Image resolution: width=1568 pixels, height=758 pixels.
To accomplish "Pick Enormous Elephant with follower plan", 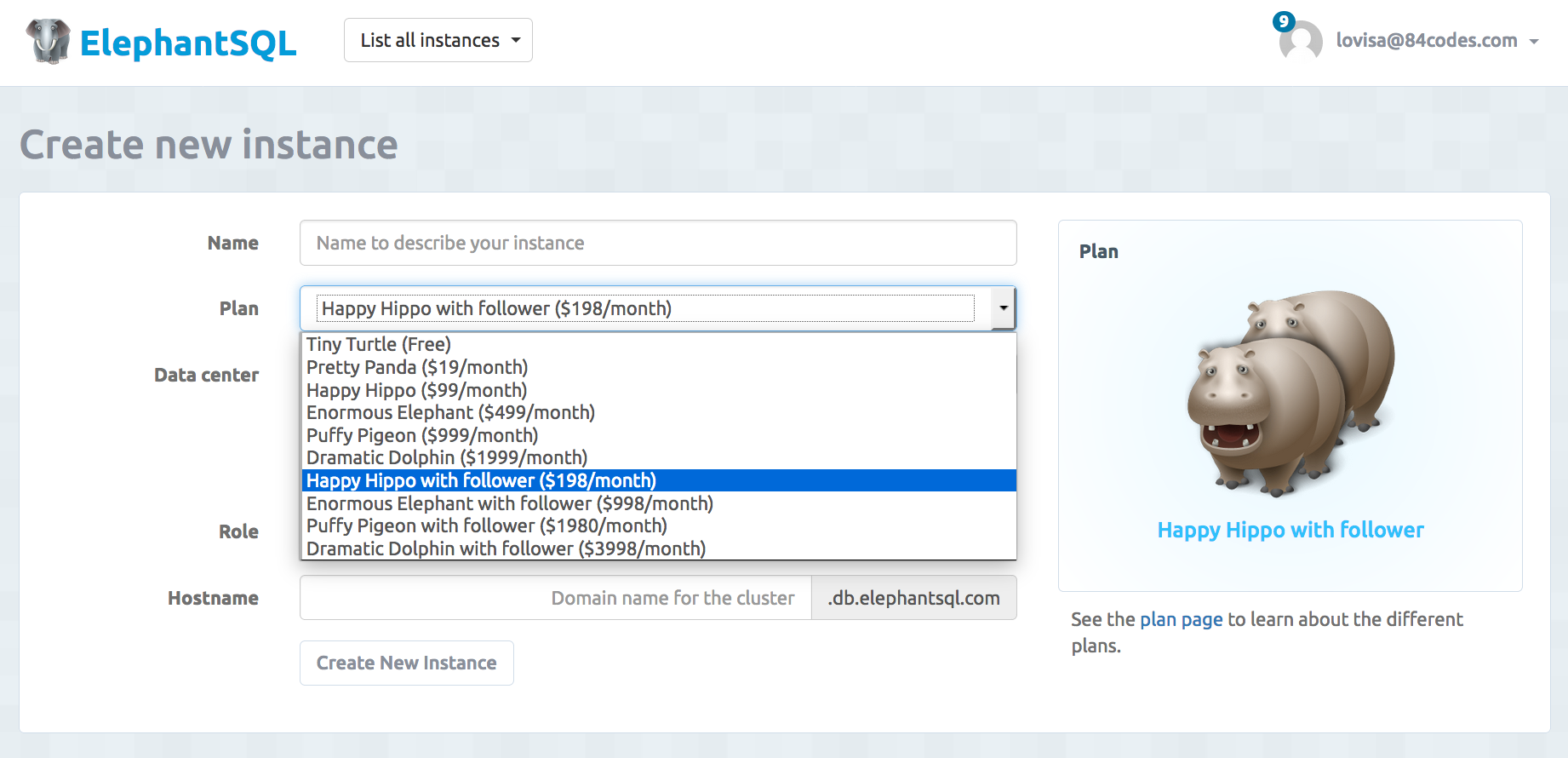I will click(x=509, y=503).
